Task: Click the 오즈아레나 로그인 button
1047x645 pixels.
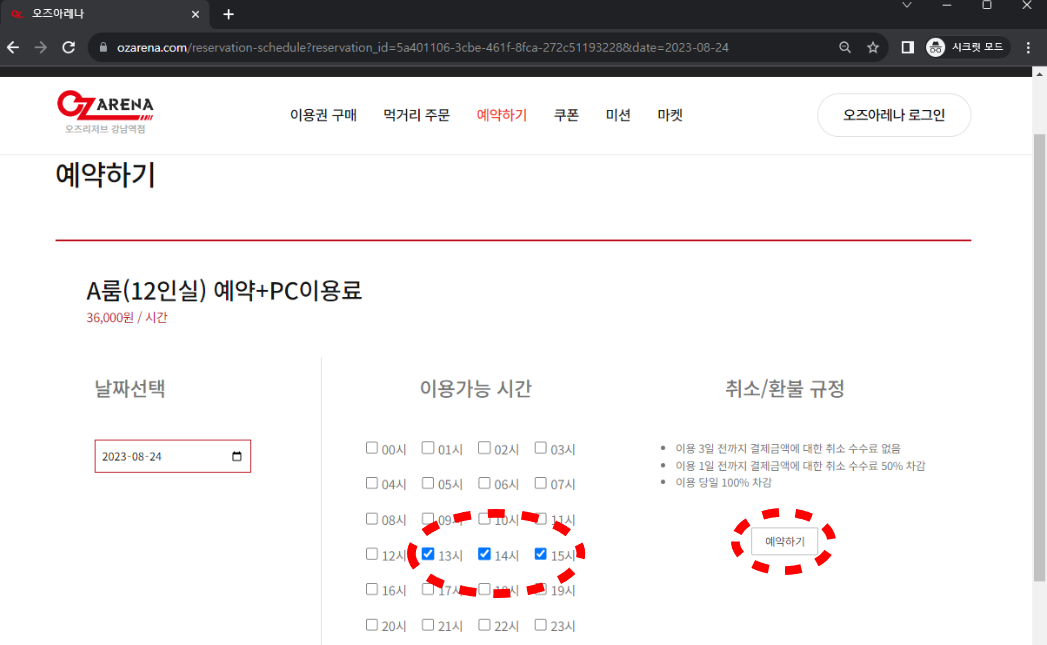Action: click(x=893, y=115)
